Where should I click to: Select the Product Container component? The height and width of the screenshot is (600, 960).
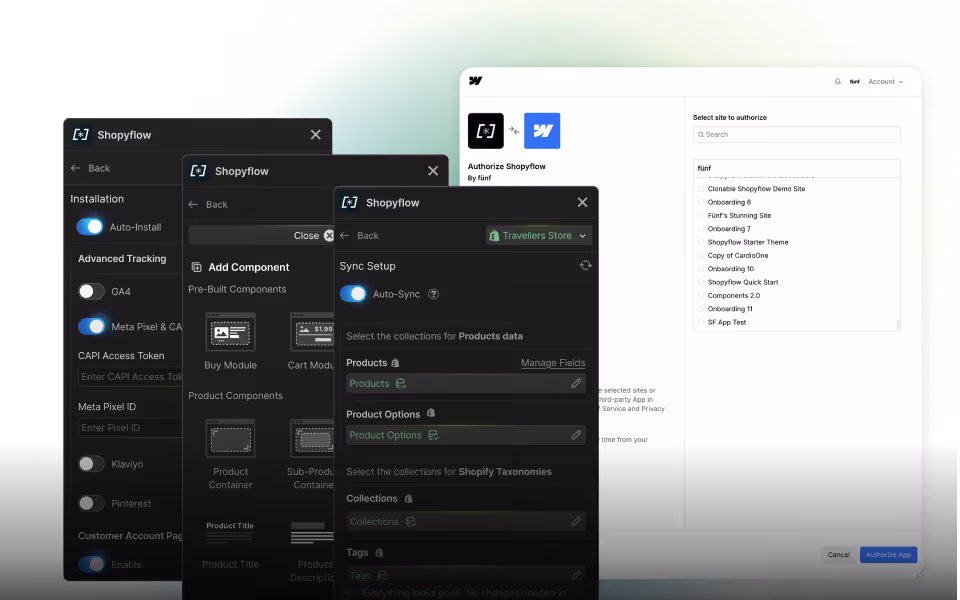230,454
